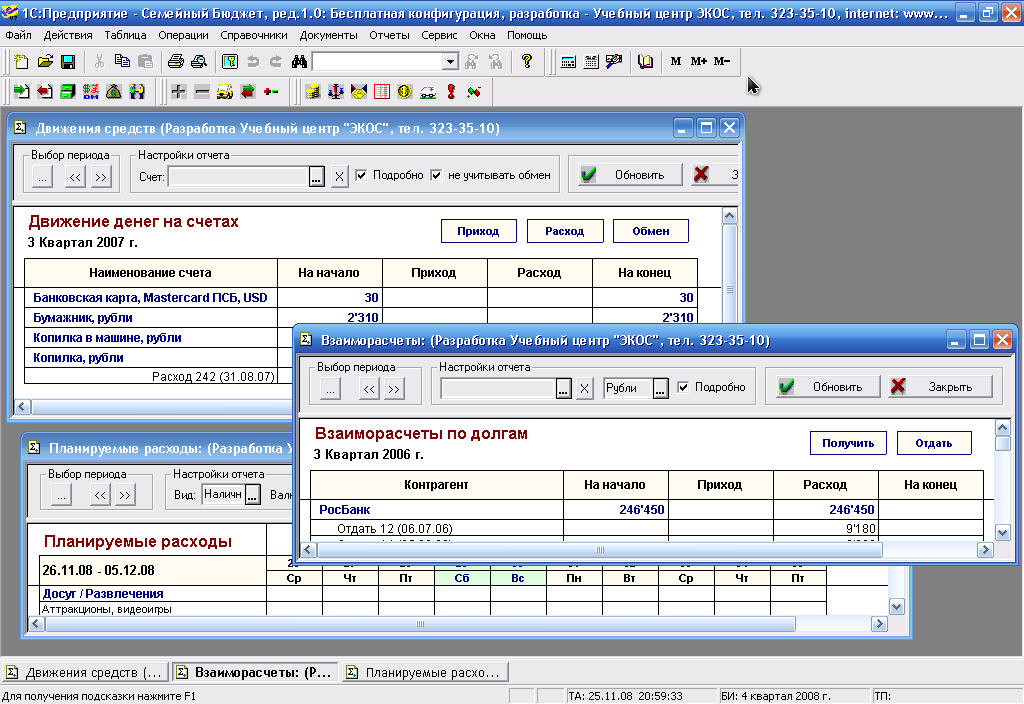Click the Счет input field
This screenshot has height=704, width=1024.
pyautogui.click(x=238, y=176)
